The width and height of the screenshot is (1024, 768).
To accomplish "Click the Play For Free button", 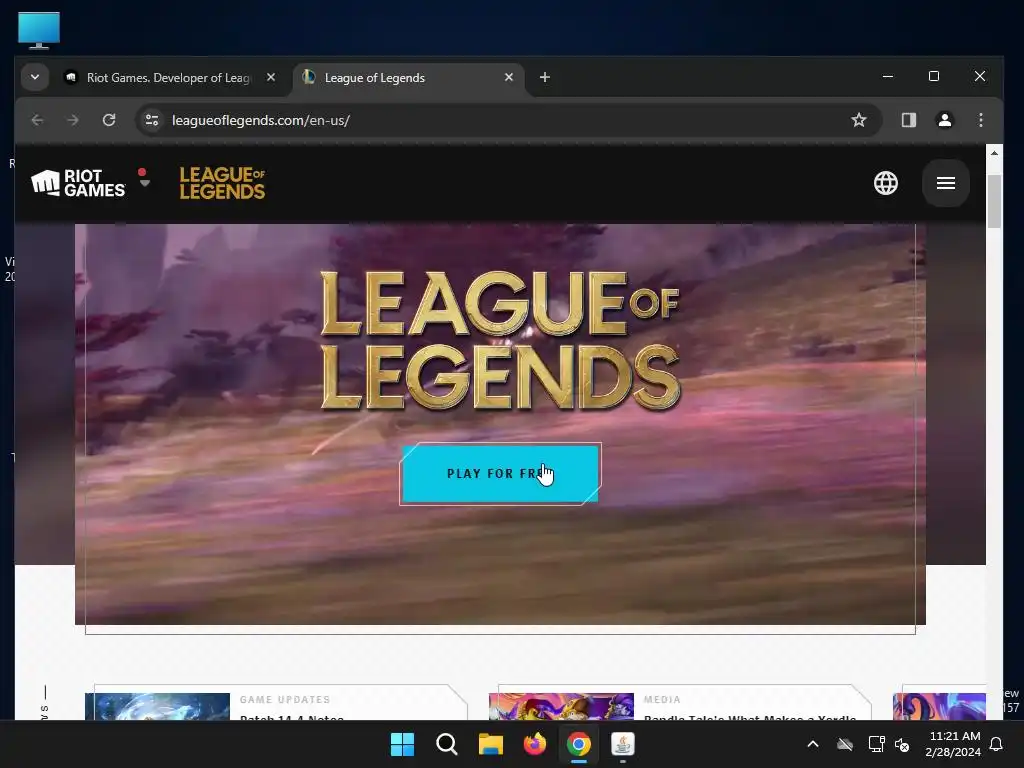I will pyautogui.click(x=500, y=473).
